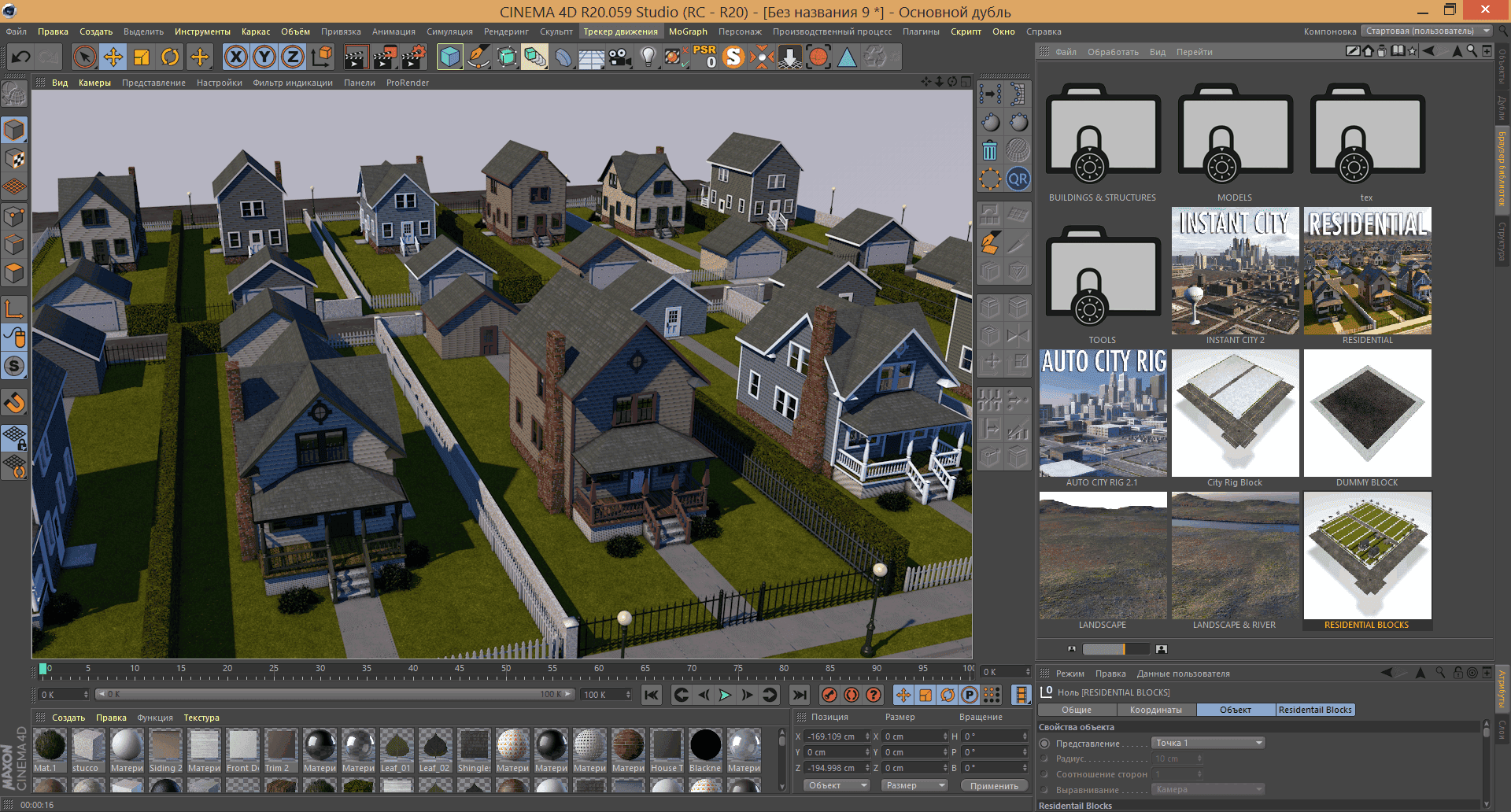Jump to the animation start
The image size is (1511, 812).
coord(652,695)
